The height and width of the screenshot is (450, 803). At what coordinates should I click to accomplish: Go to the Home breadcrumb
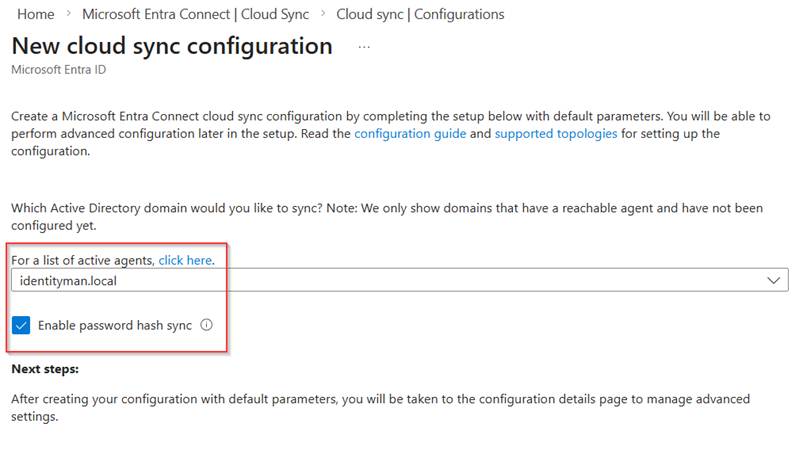click(x=36, y=15)
